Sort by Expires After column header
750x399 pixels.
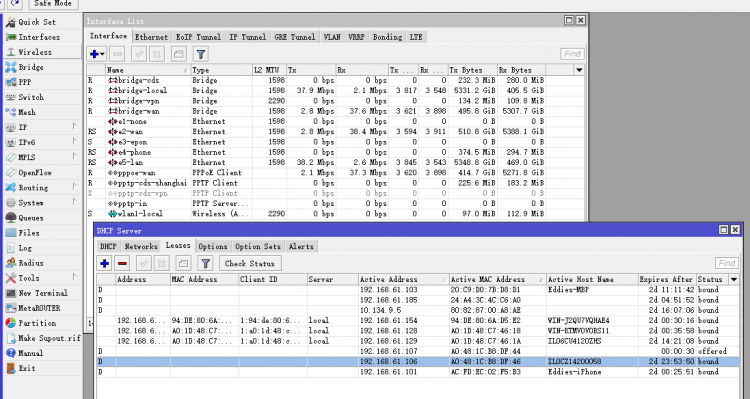click(x=667, y=279)
